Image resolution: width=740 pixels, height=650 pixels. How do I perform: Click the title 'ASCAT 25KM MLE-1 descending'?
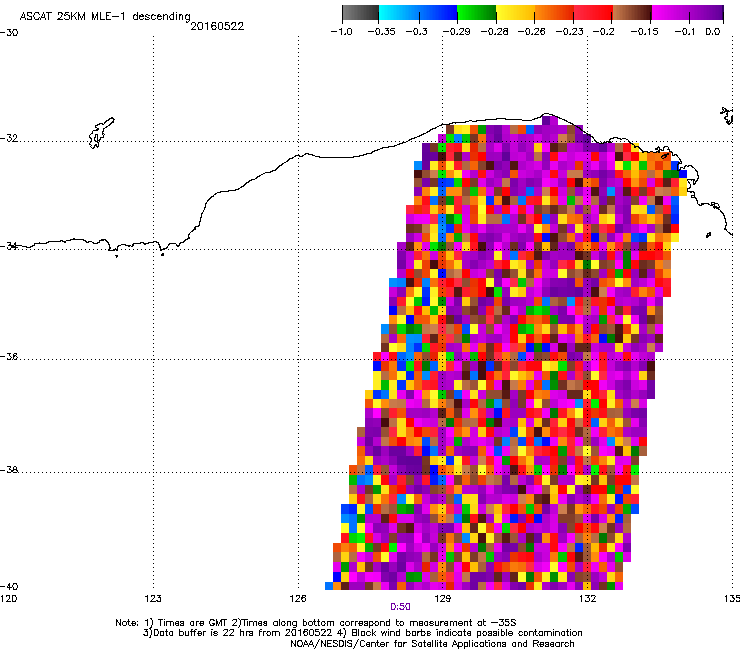tap(105, 16)
